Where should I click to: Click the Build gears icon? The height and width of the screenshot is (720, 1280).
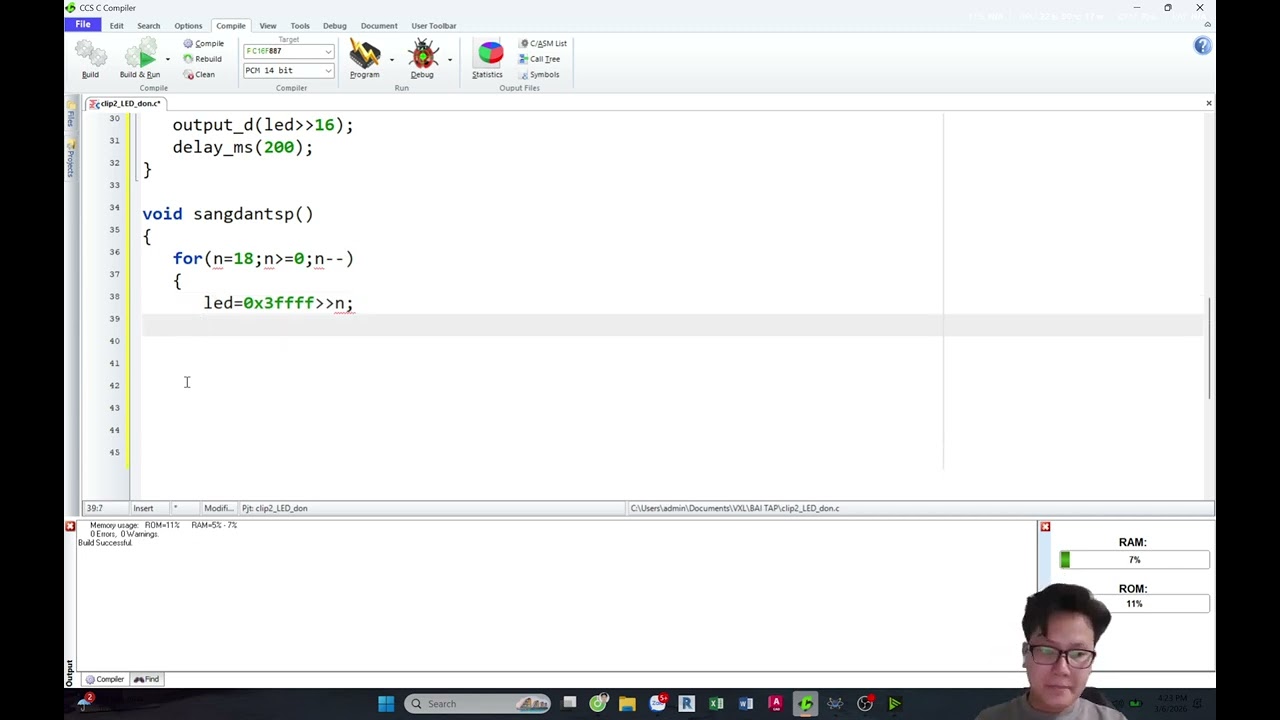click(90, 58)
